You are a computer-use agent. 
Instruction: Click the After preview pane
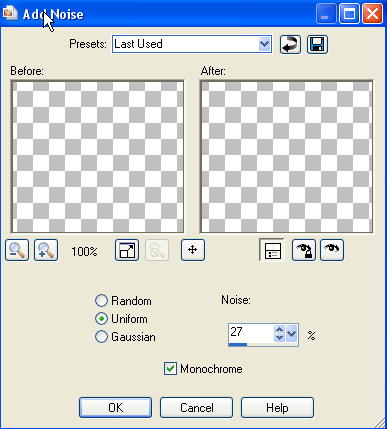coord(287,157)
